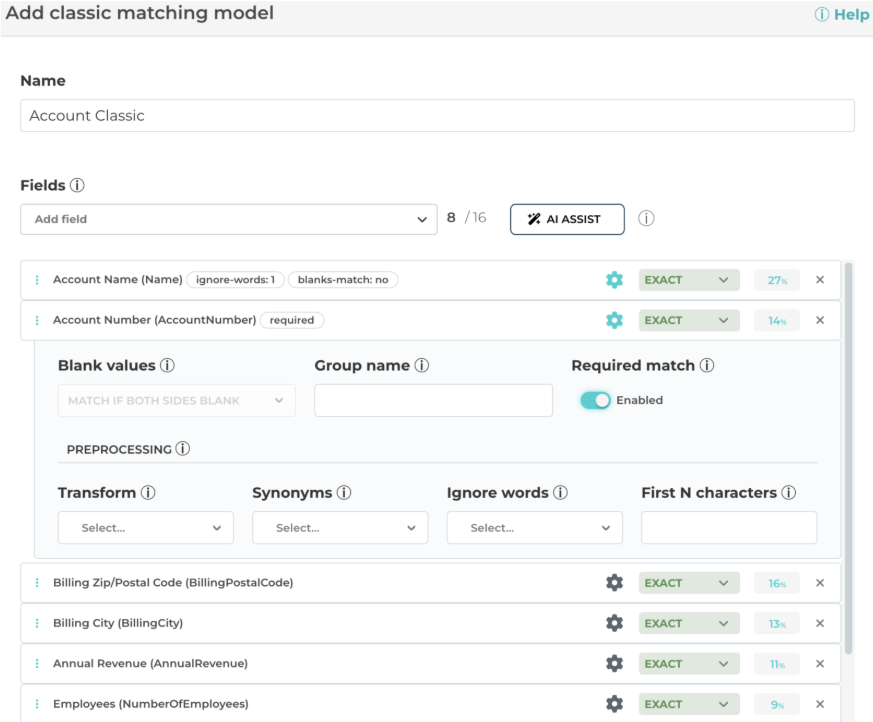
Task: Change EXACT match type for Billing Zip/Postal Code
Action: tap(689, 583)
